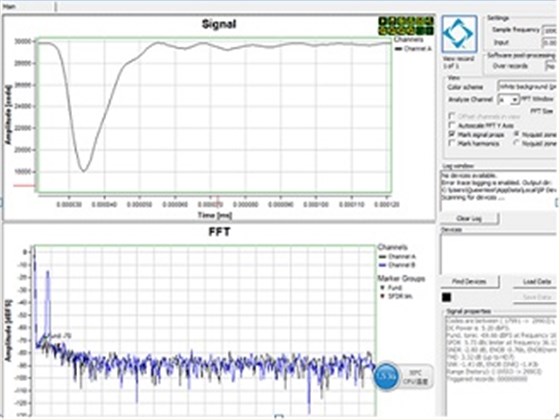560x420 pixels.
Task: Uncheck Mark signal props checkbox
Action: pyautogui.click(x=452, y=134)
